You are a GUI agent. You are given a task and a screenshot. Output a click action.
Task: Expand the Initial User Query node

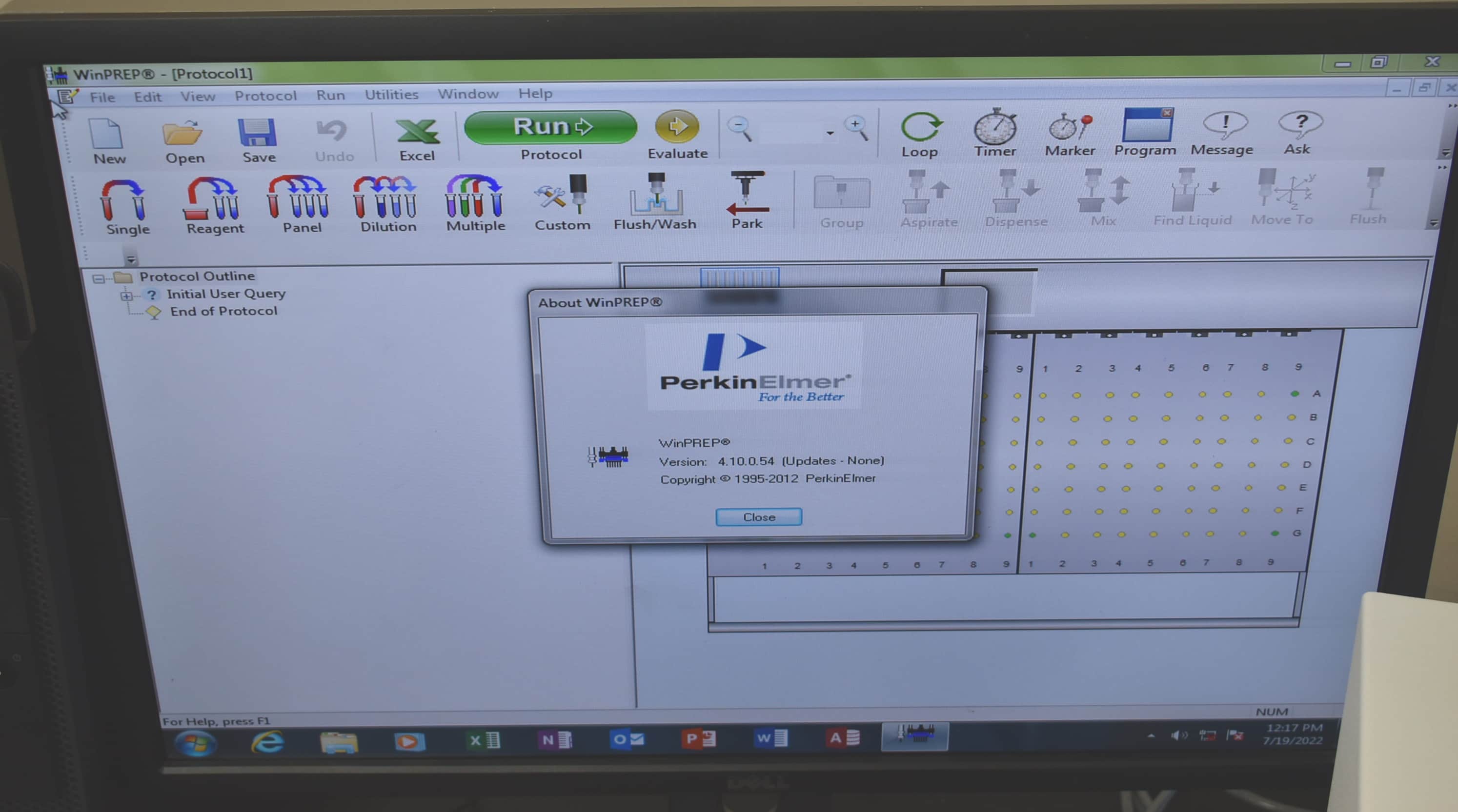tap(126, 296)
